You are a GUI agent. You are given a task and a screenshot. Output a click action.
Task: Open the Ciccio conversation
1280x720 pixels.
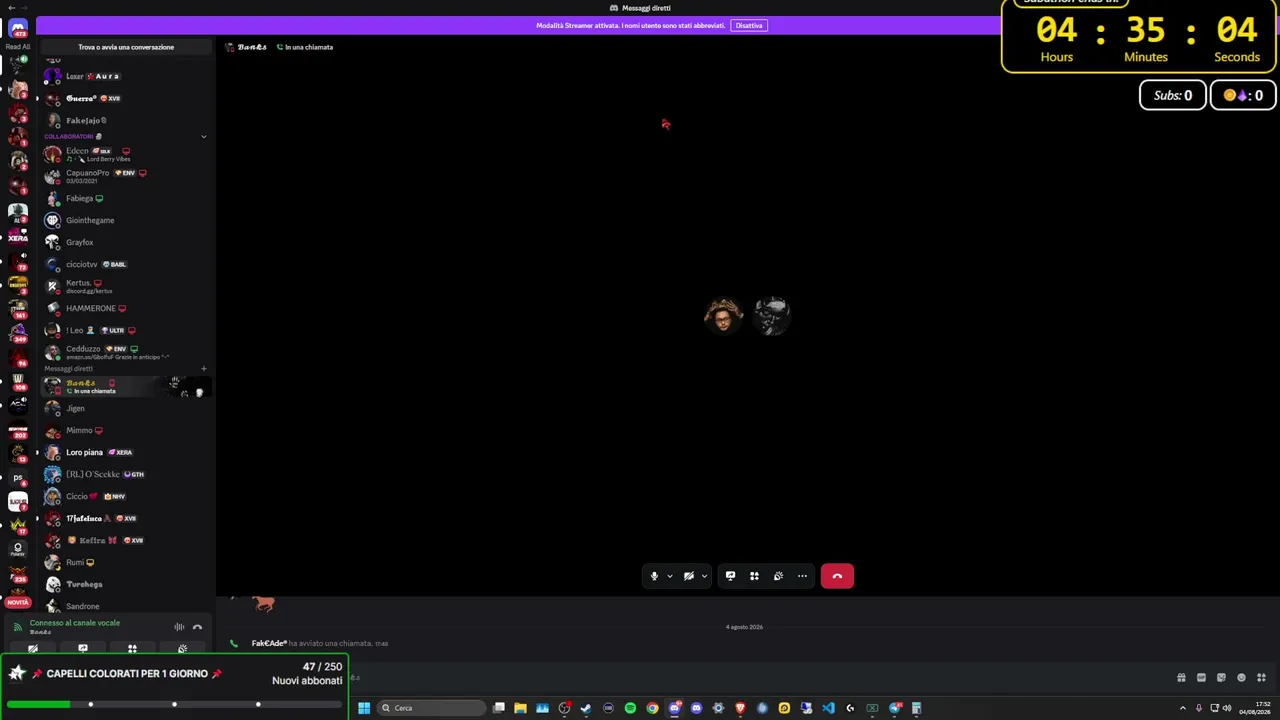coord(124,496)
